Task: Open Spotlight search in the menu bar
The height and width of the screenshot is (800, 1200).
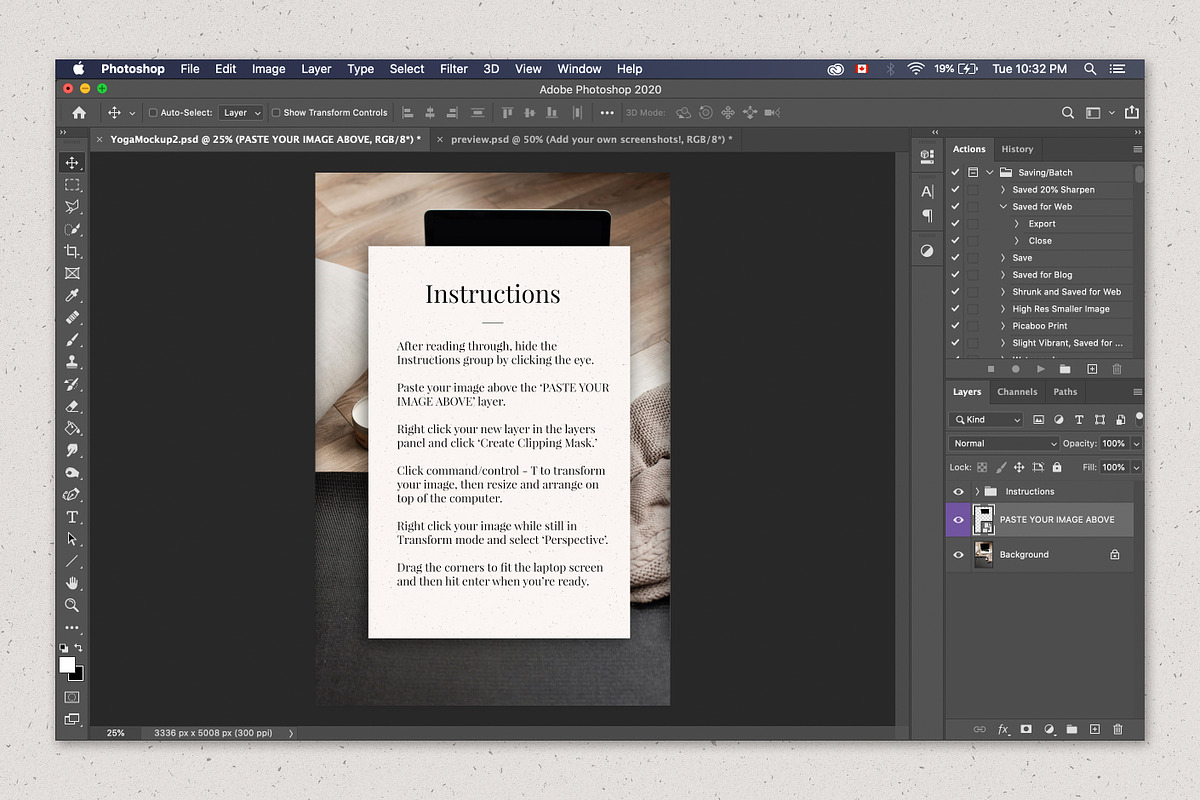Action: pyautogui.click(x=1090, y=69)
